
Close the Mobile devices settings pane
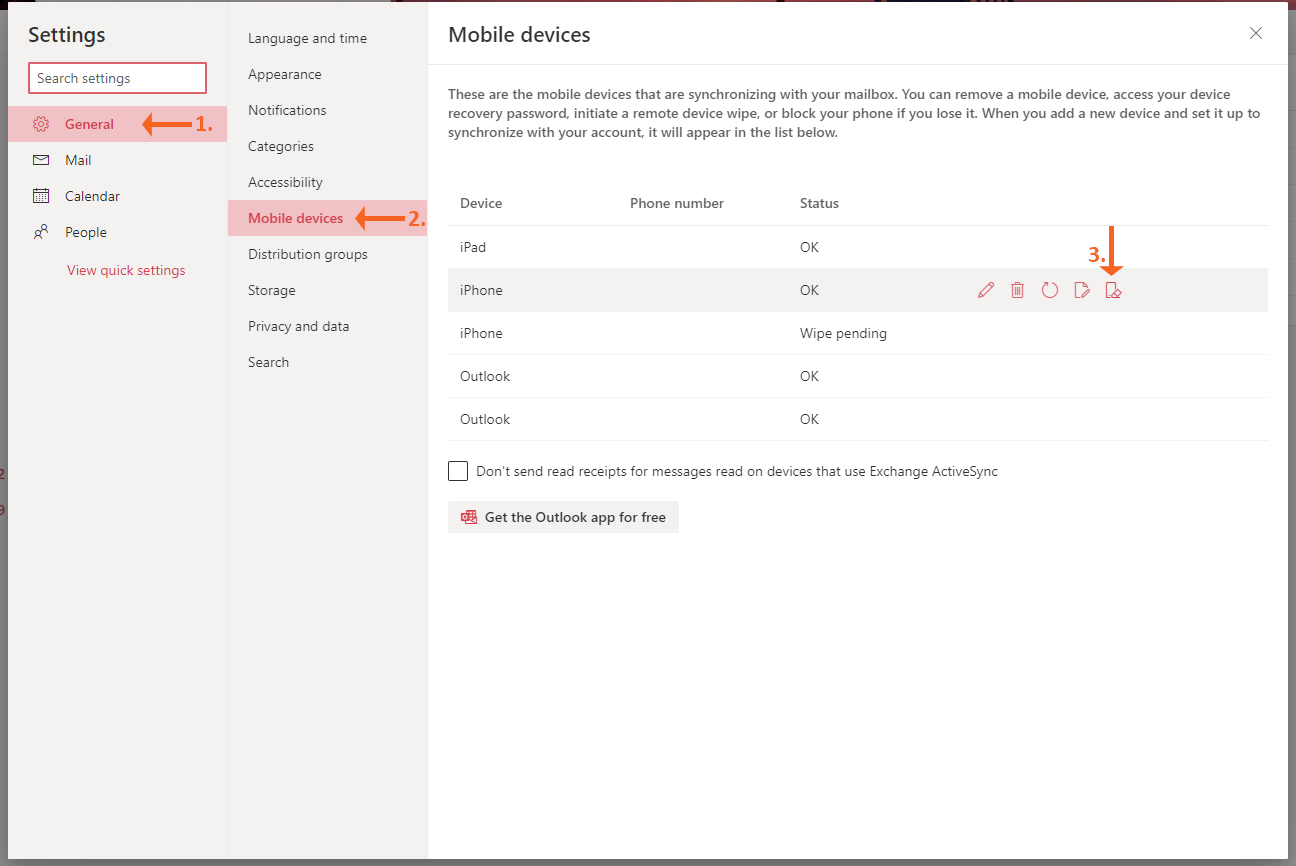pos(1256,33)
